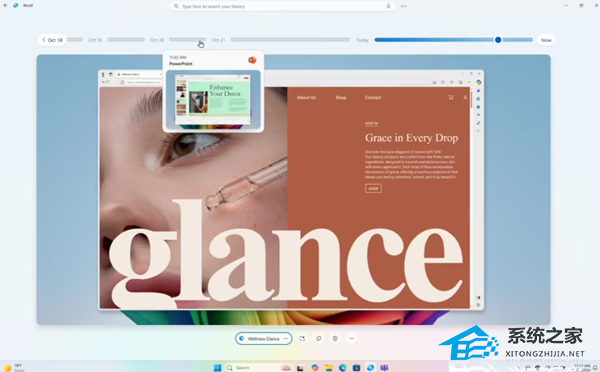Open Recall from the taskbar

370,367
